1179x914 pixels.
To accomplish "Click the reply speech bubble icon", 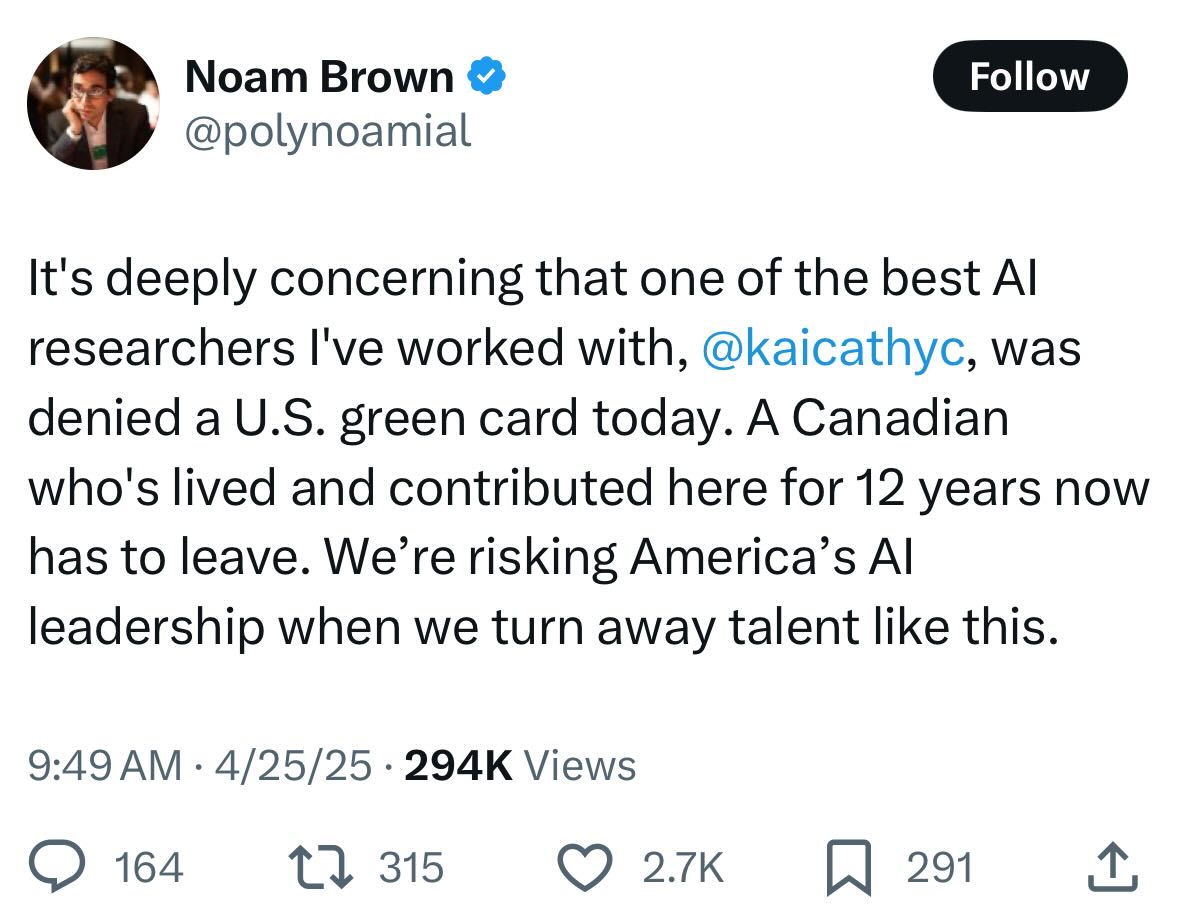I will pos(57,867).
